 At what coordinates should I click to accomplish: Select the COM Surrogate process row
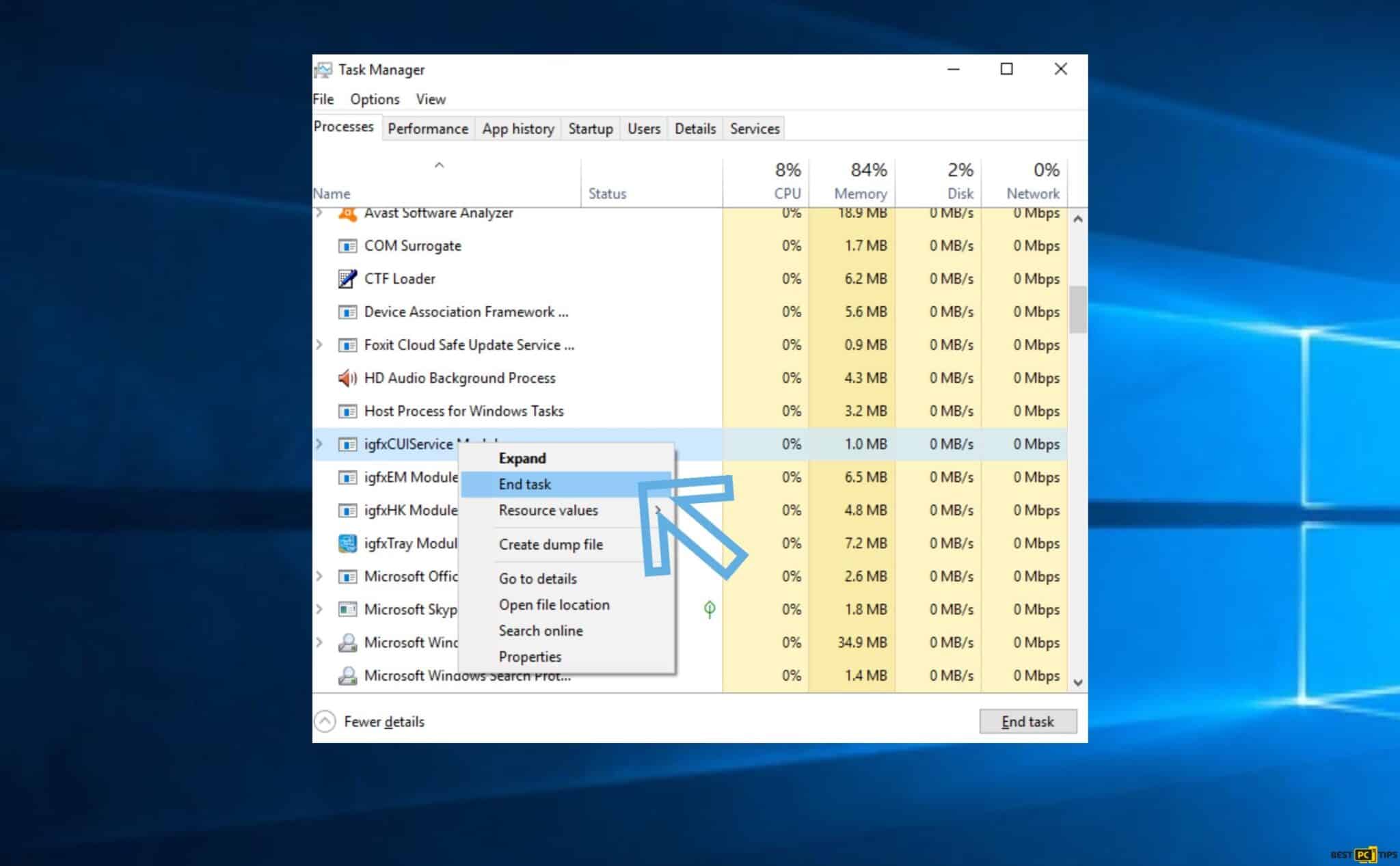[690, 246]
